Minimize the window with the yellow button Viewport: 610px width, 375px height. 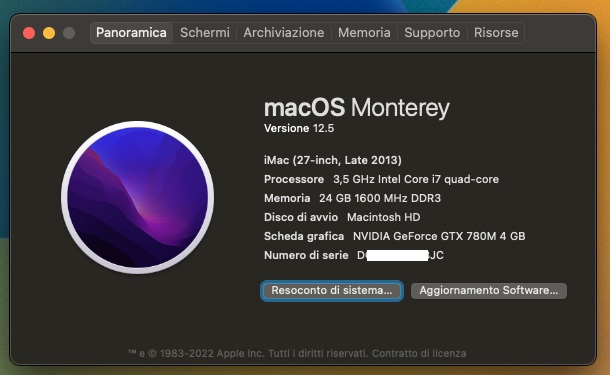click(x=49, y=33)
